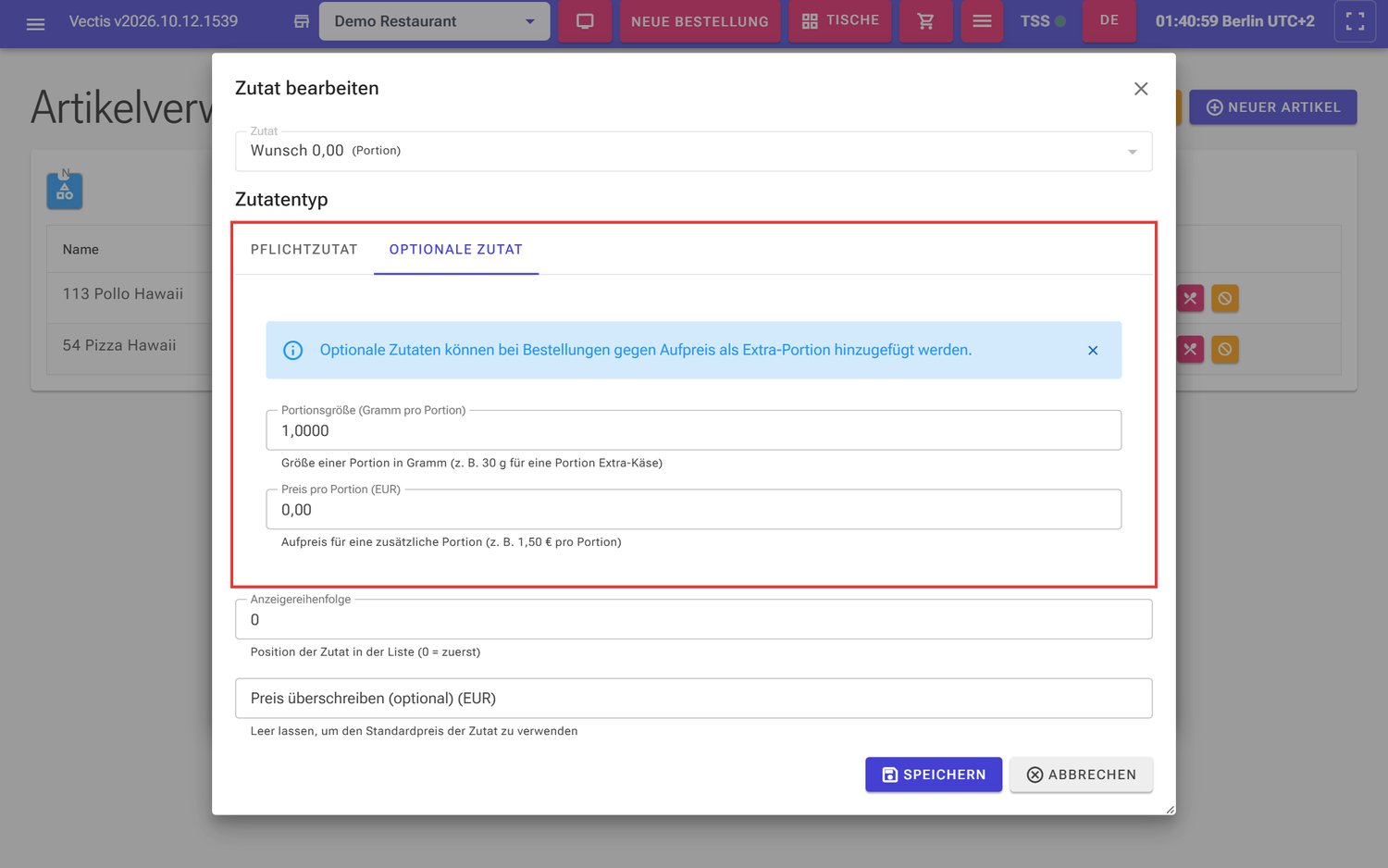Image resolution: width=1388 pixels, height=868 pixels.
Task: Start a Neue Bestellung
Action: point(700,21)
